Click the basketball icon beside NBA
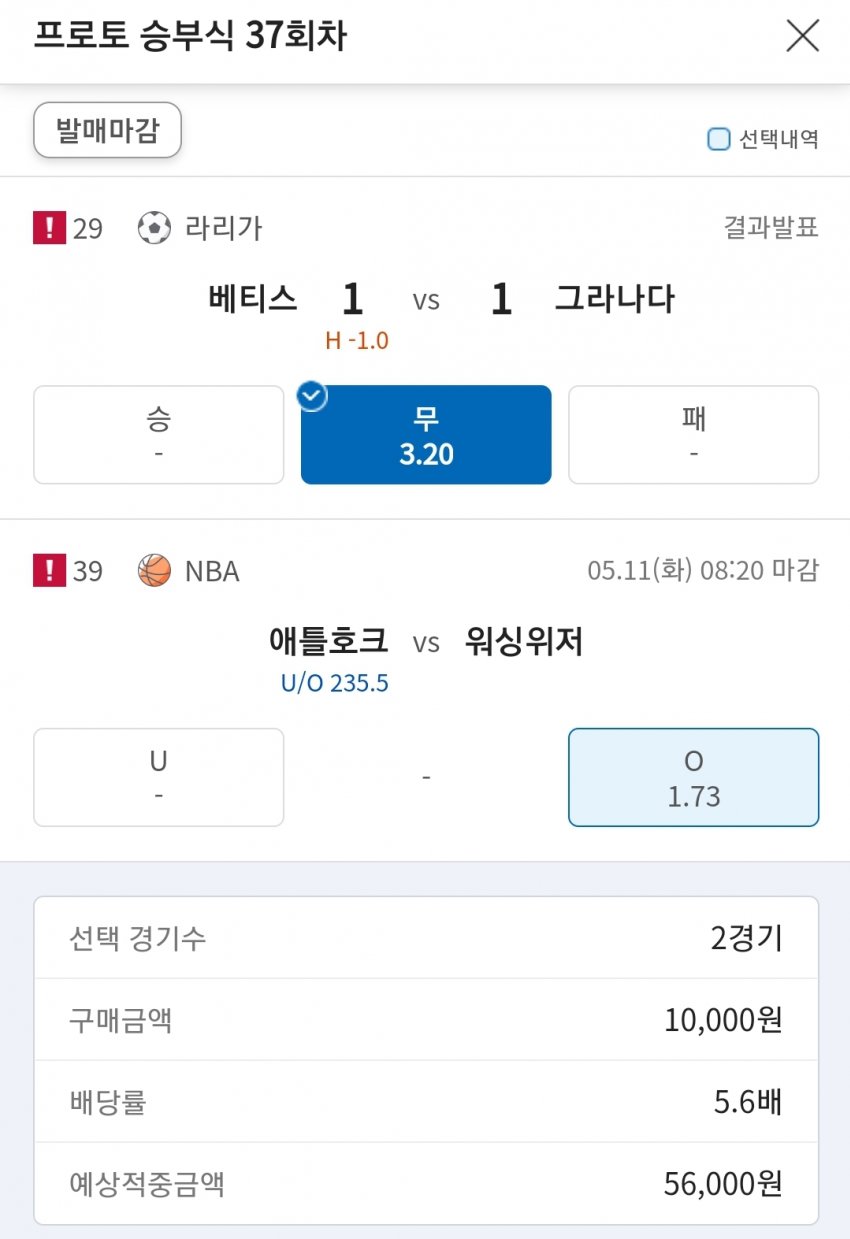 tap(154, 571)
